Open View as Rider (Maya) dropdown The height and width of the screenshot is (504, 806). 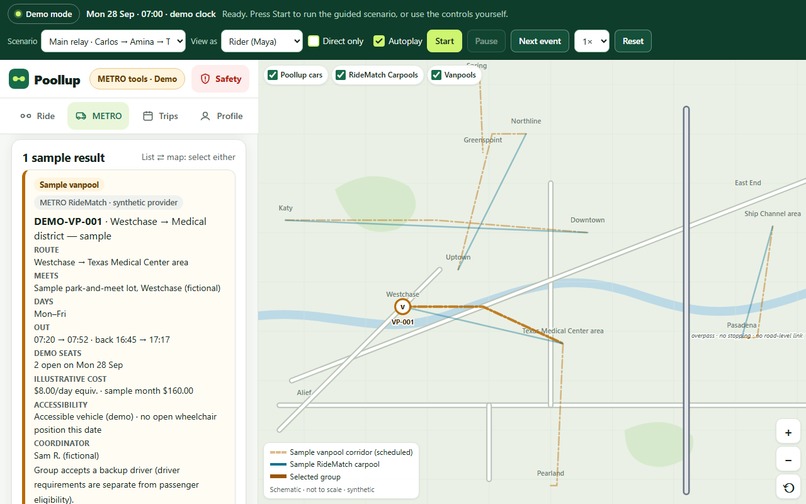262,41
